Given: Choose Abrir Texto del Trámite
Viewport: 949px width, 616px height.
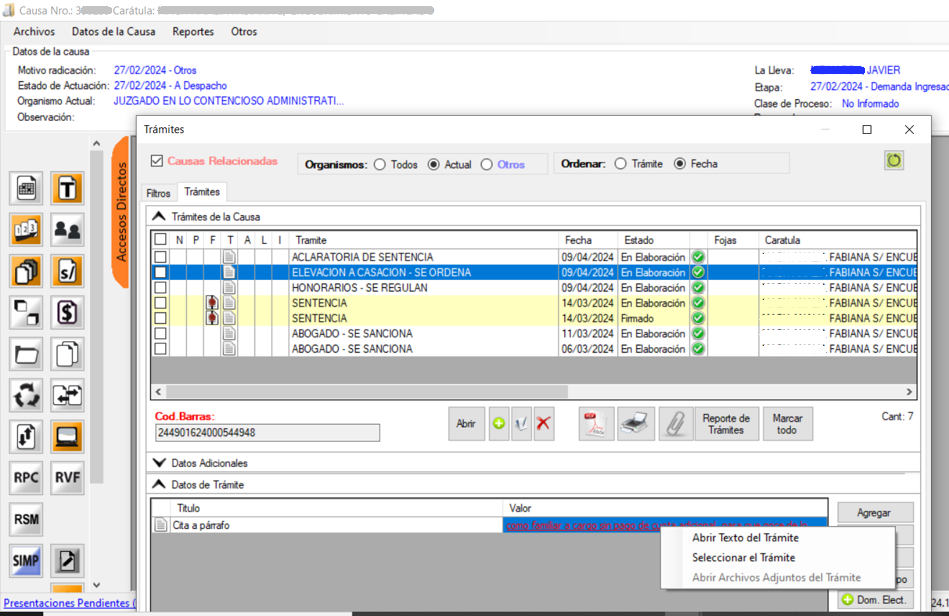Looking at the screenshot, I should 745,538.
